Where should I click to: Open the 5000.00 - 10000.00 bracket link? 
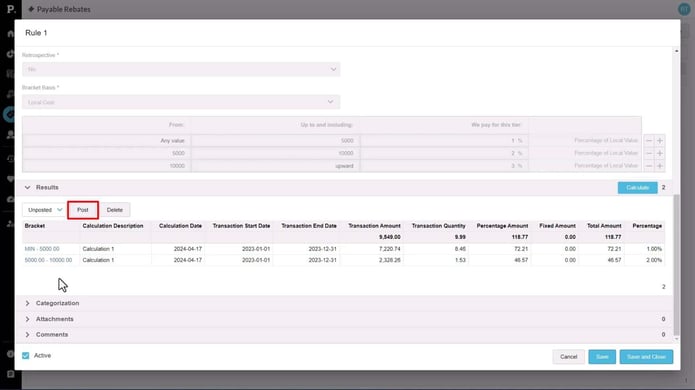(48, 260)
